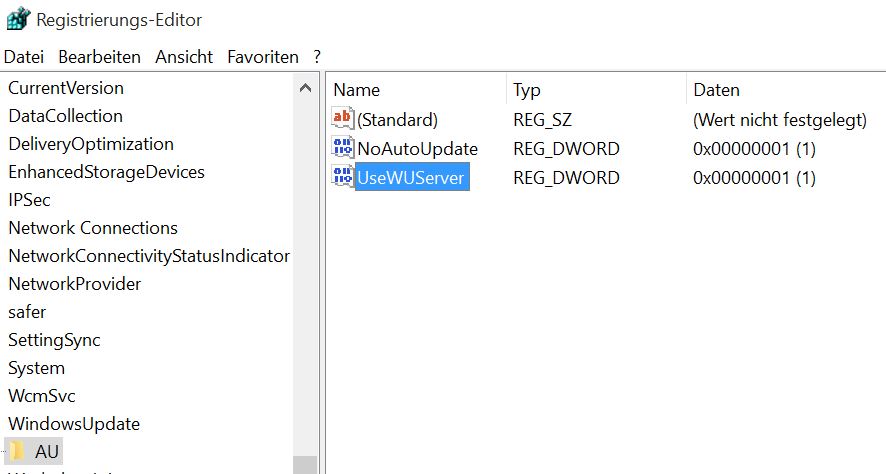The image size is (886, 474).
Task: Open the Datei menu
Action: pyautogui.click(x=24, y=57)
